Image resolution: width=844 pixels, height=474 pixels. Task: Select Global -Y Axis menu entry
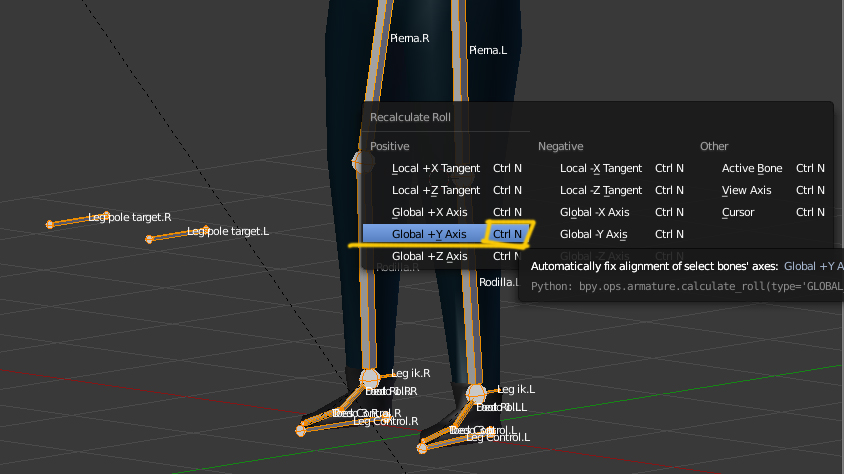coord(614,234)
